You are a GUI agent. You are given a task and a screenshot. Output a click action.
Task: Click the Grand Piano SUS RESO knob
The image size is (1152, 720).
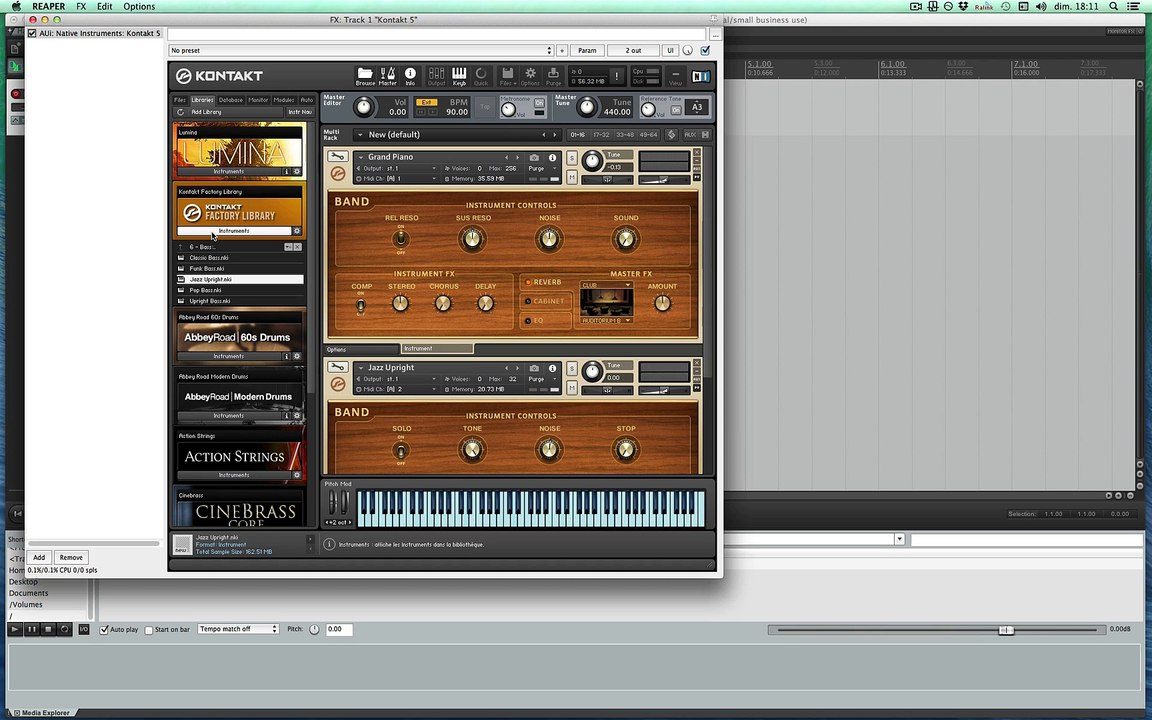472,239
